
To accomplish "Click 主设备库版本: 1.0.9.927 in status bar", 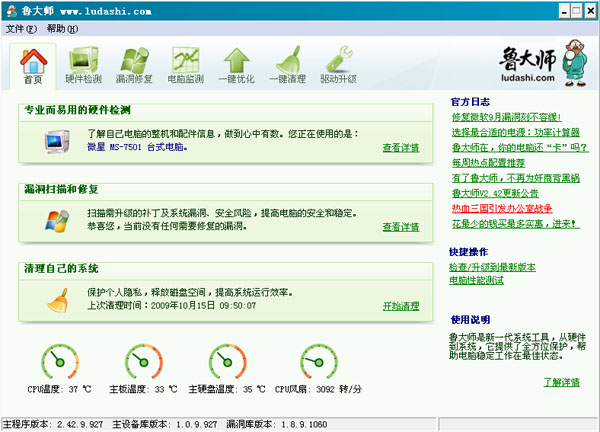I will pyautogui.click(x=165, y=424).
